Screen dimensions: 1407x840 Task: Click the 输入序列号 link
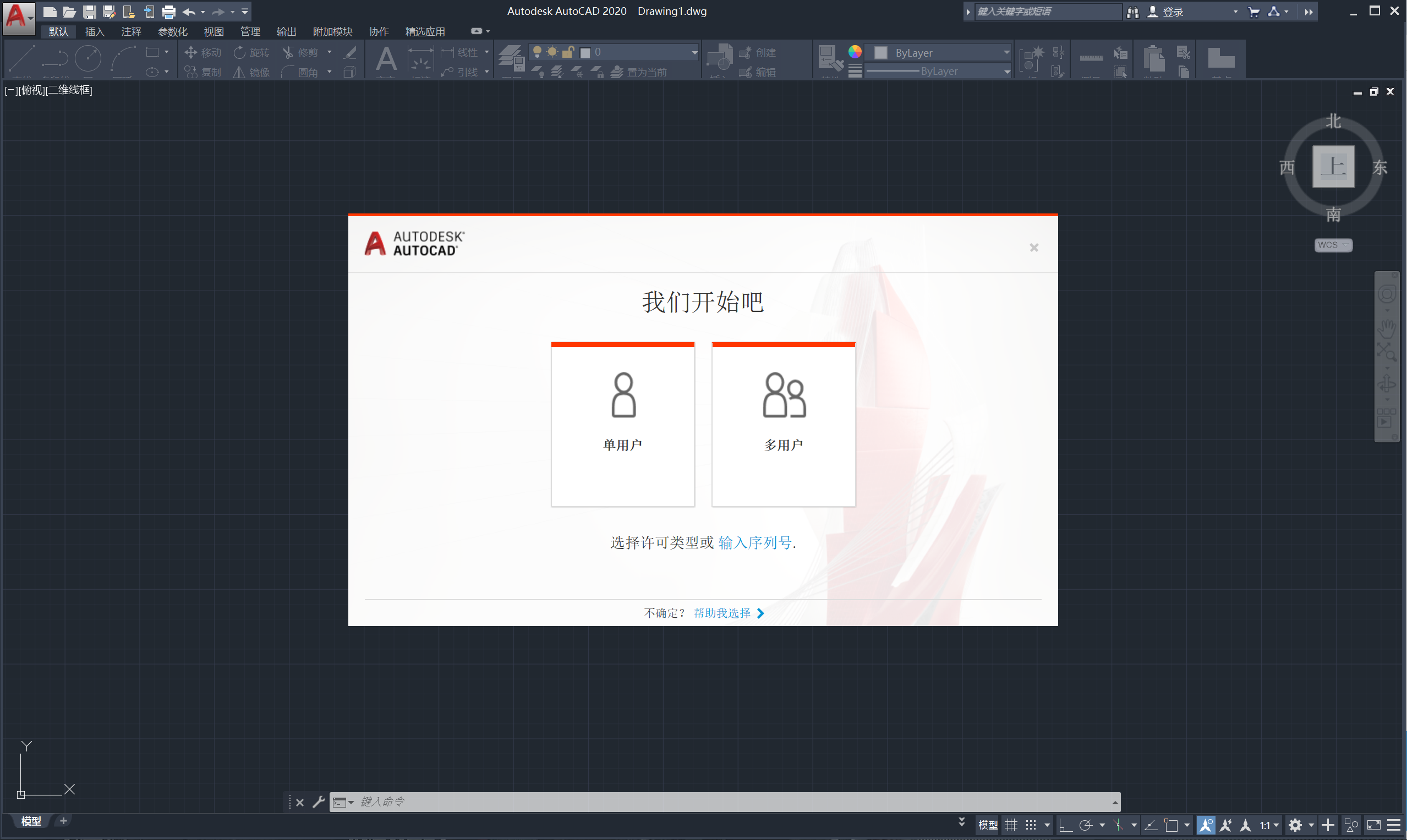755,543
